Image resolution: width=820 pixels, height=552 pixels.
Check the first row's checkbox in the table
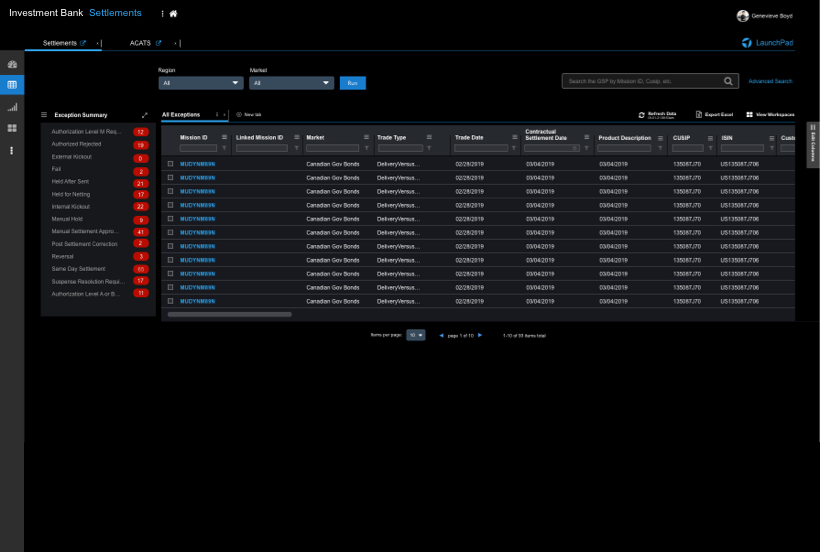pyautogui.click(x=171, y=162)
